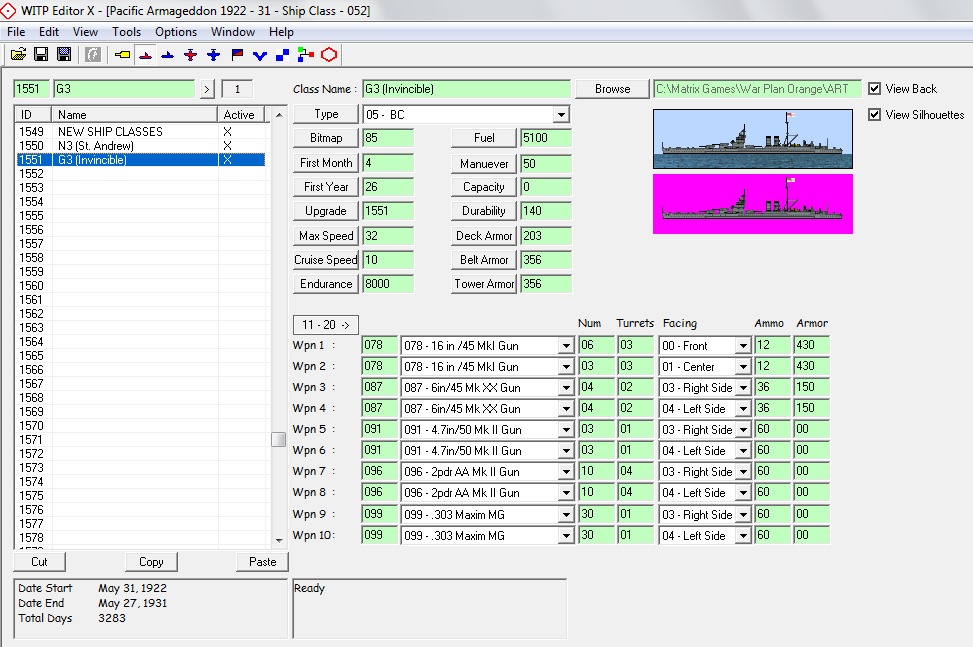The width and height of the screenshot is (973, 647).
Task: Select row 1551 G3 (Invincible)
Action: [x=141, y=160]
